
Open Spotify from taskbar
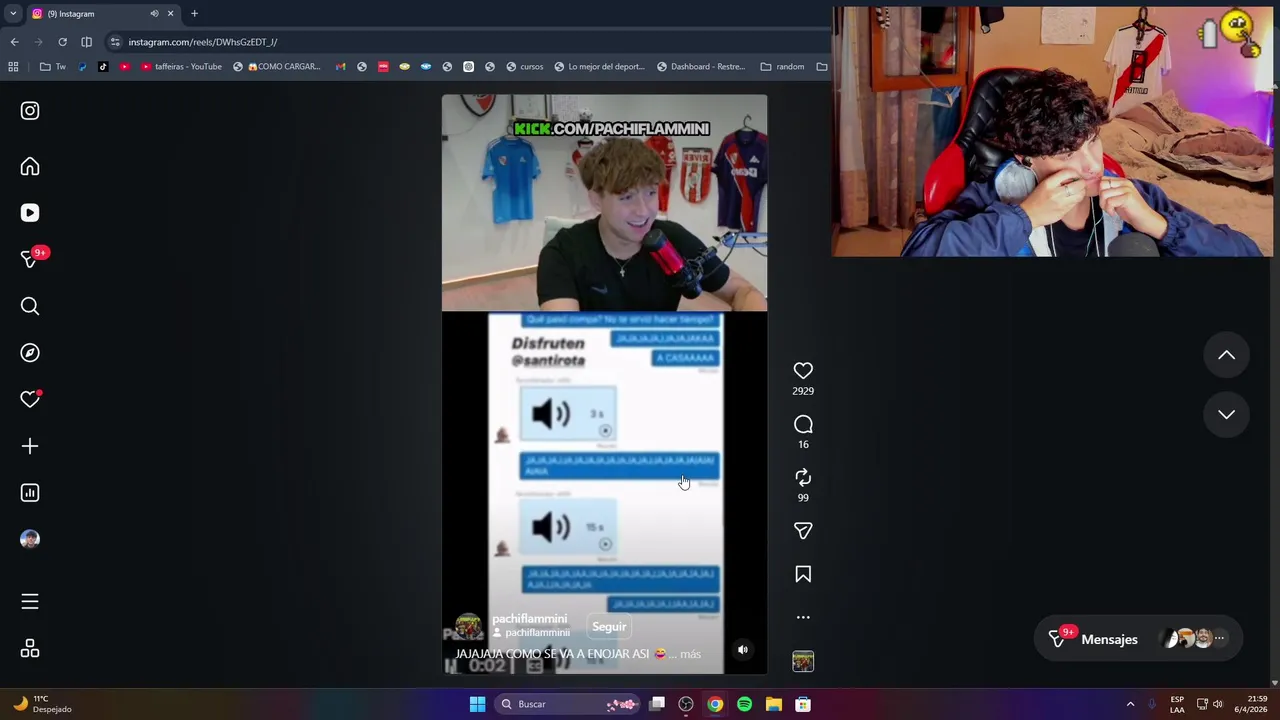point(744,704)
